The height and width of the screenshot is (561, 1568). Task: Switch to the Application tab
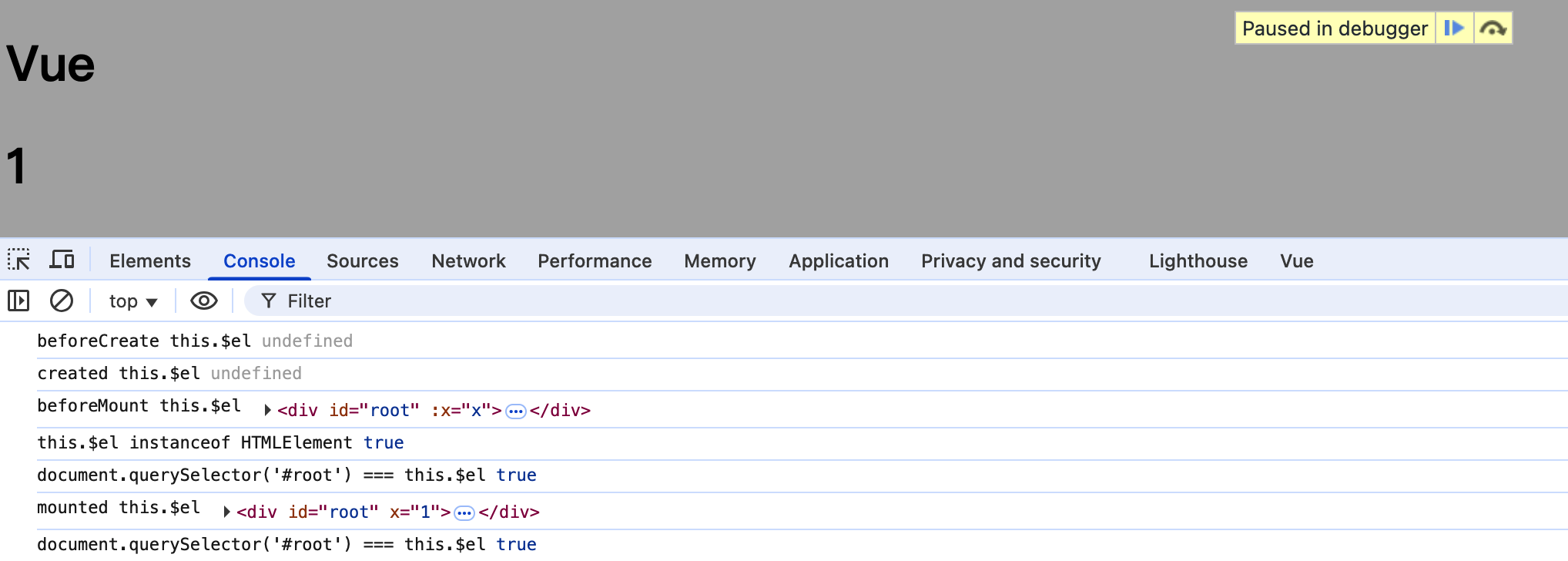coord(839,261)
